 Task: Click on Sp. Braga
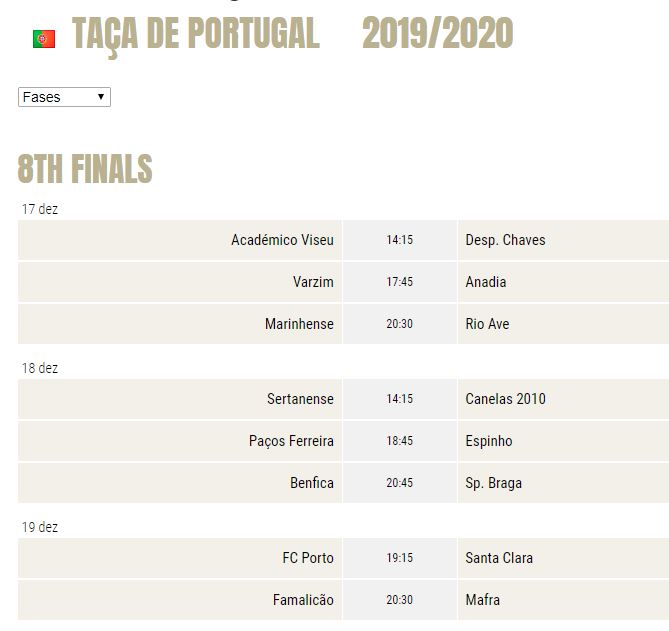493,483
